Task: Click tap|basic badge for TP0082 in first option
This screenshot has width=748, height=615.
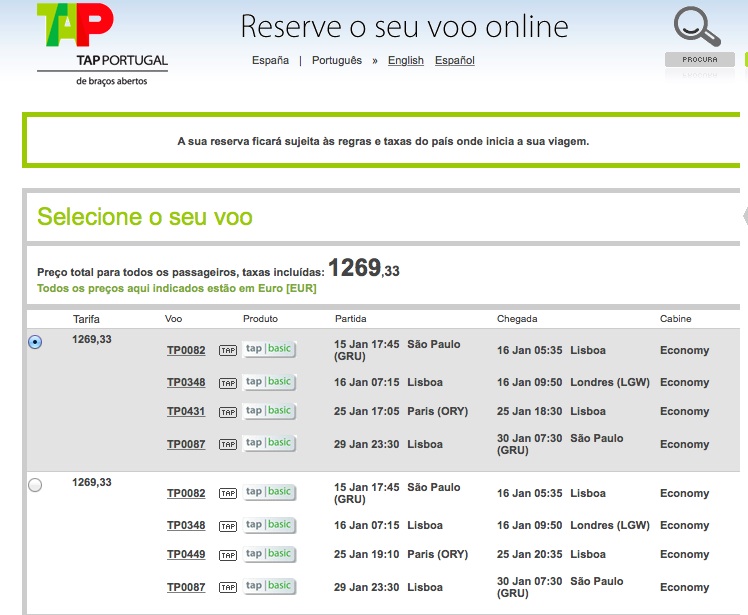Action: point(268,350)
